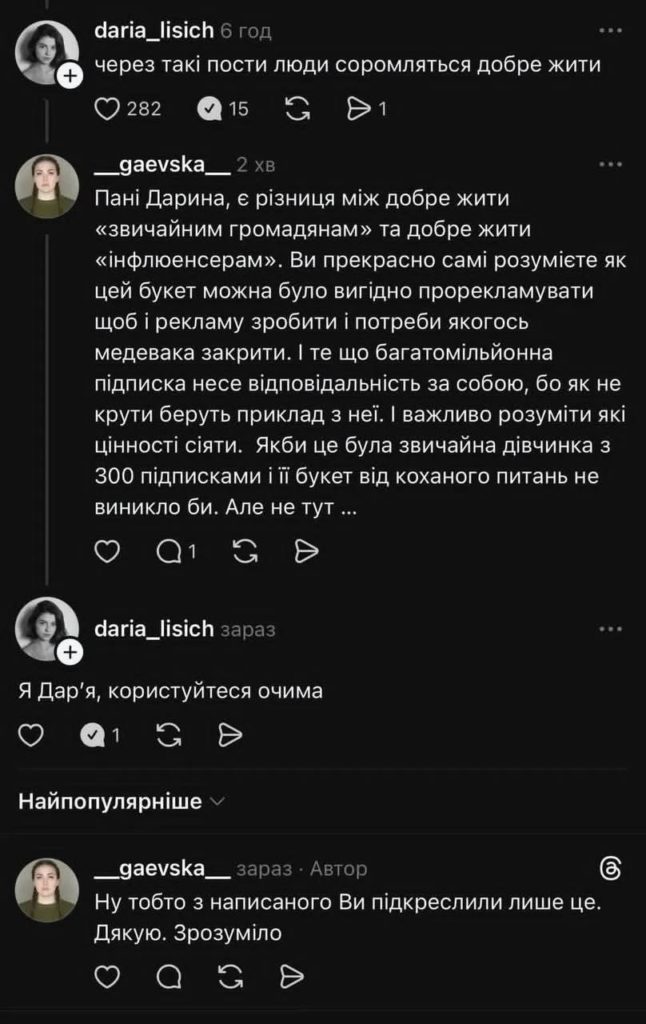Expand the Найпопулярніше sorting dropdown
The image size is (646, 1024).
pyautogui.click(x=122, y=801)
